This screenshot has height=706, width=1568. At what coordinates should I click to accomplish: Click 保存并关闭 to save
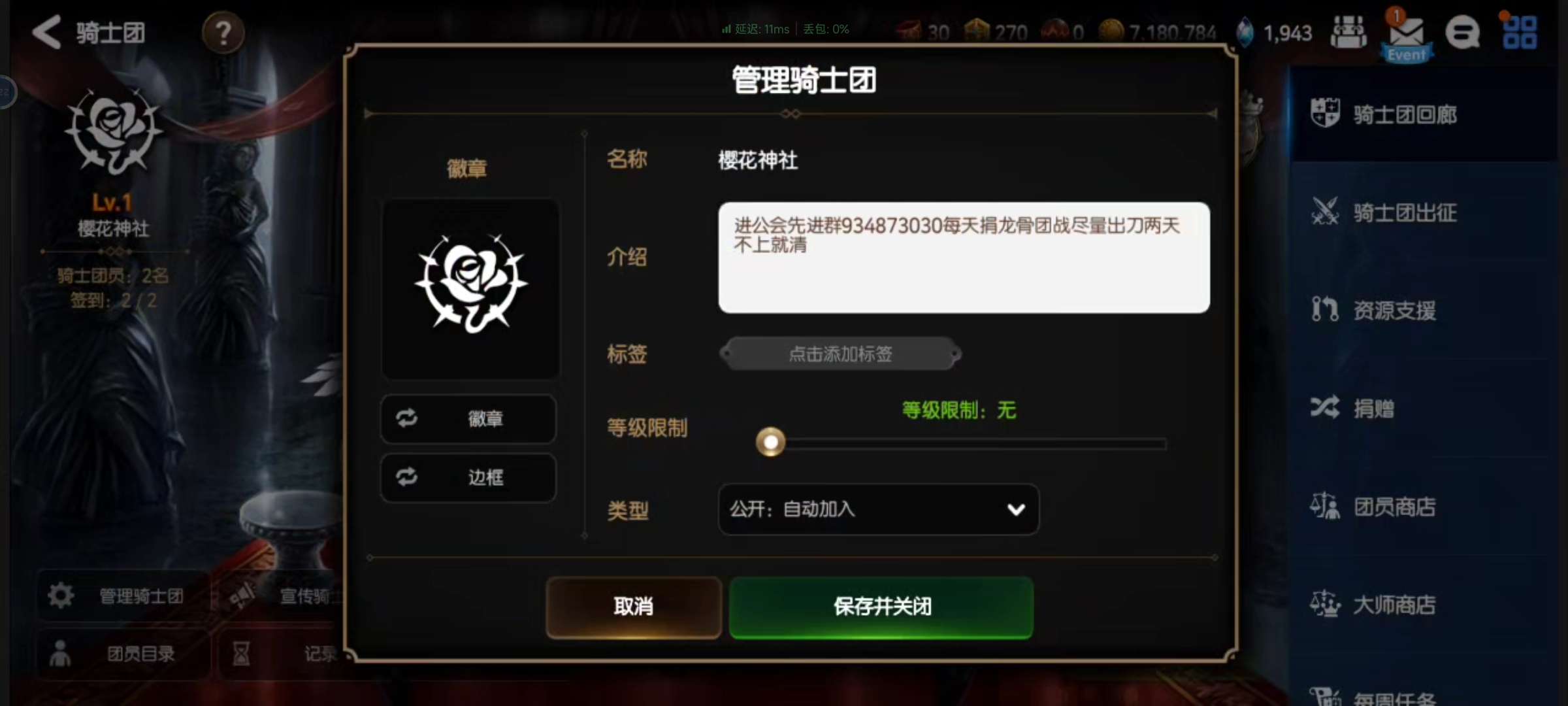(881, 607)
